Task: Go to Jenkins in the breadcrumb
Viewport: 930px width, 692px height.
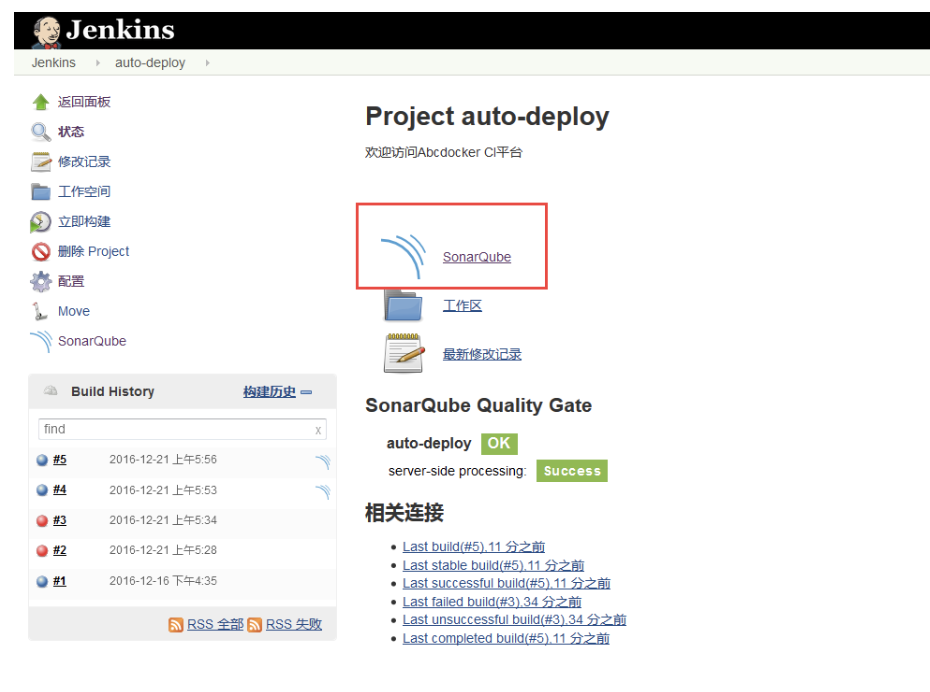Action: [53, 63]
